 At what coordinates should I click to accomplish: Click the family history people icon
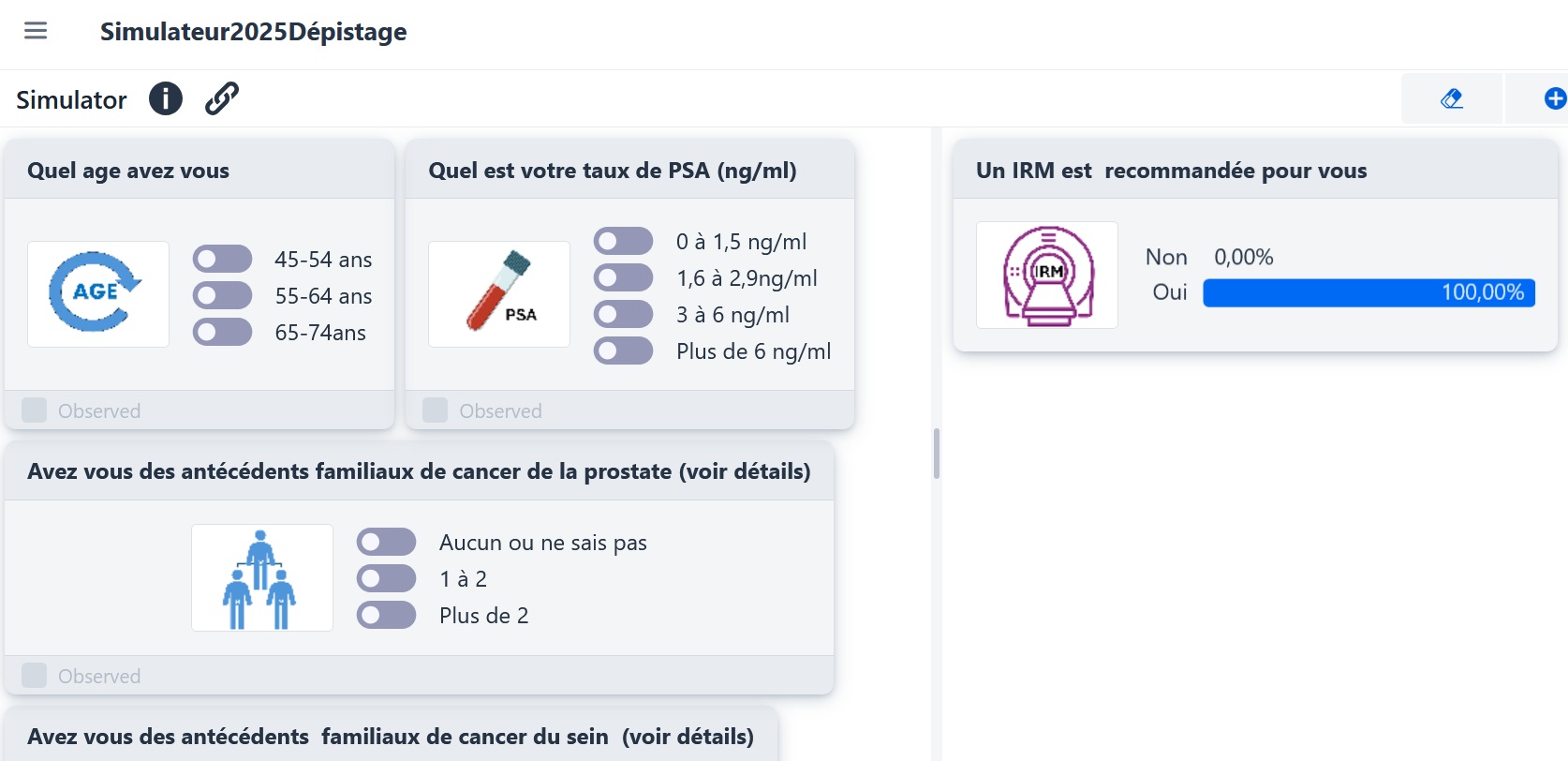click(x=262, y=577)
